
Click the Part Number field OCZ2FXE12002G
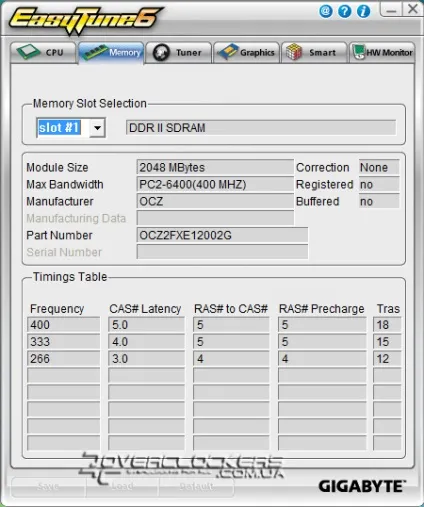[222, 235]
